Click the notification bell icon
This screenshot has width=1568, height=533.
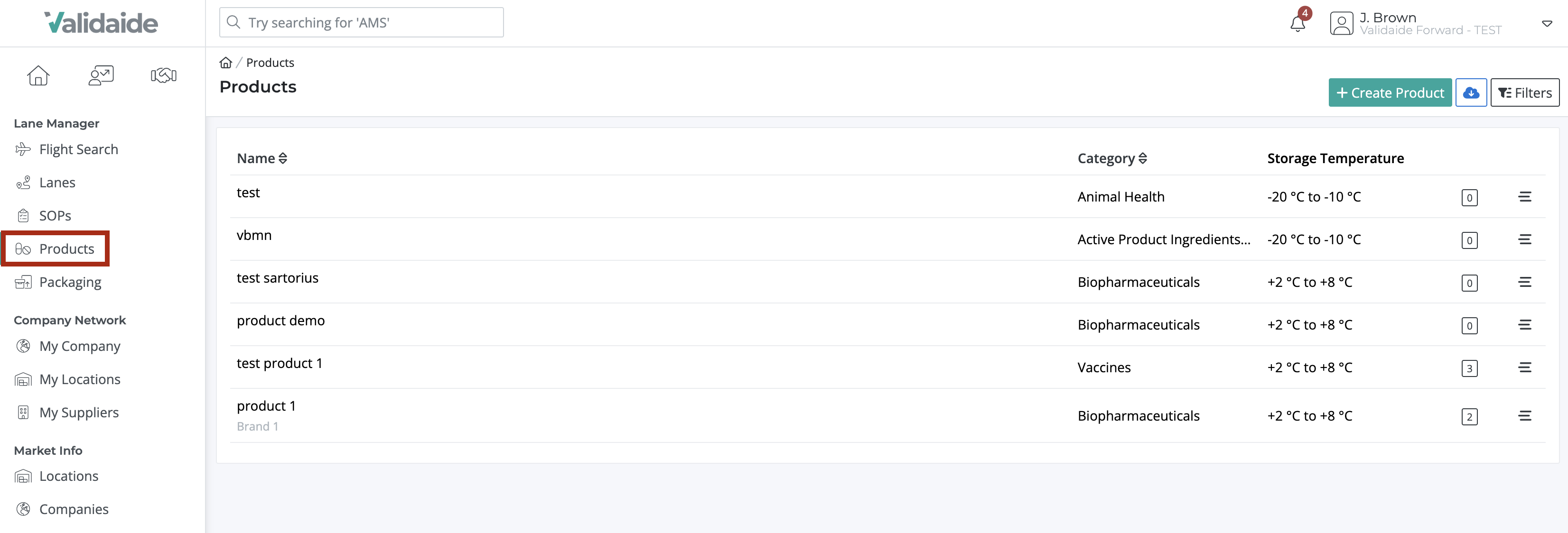[x=1297, y=24]
